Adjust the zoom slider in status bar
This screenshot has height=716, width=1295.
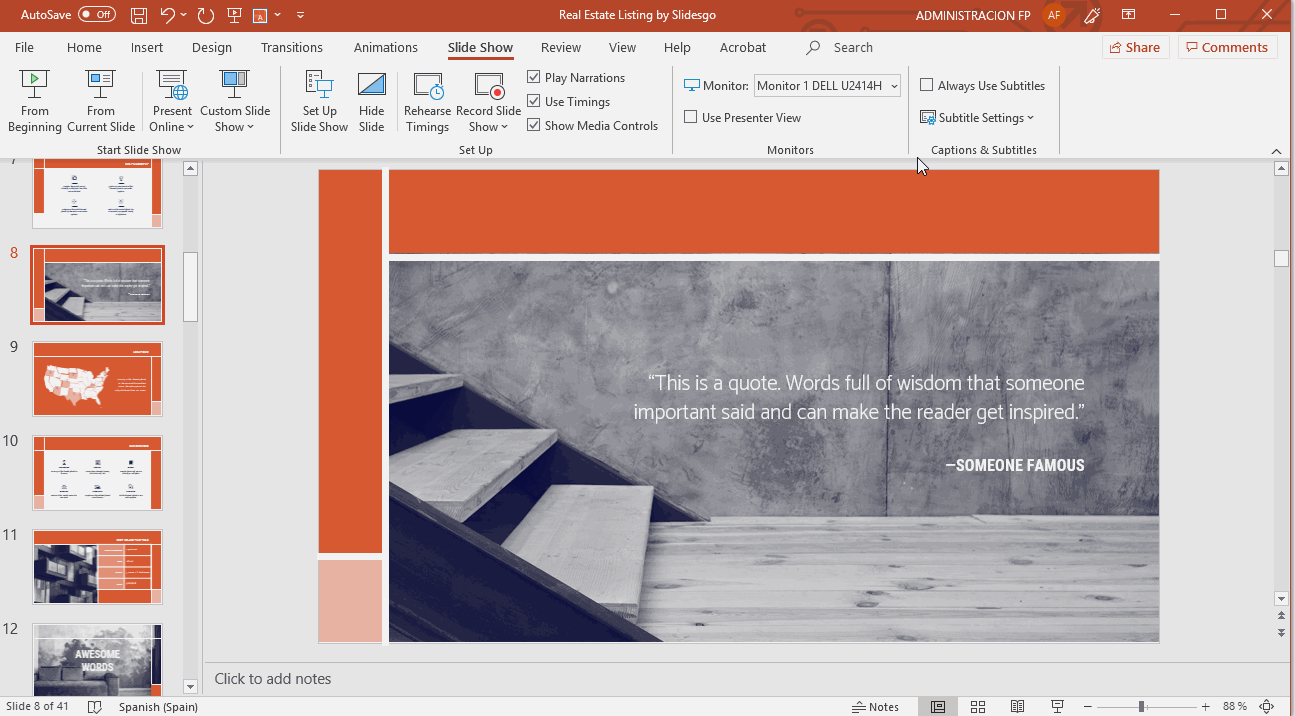click(1142, 707)
